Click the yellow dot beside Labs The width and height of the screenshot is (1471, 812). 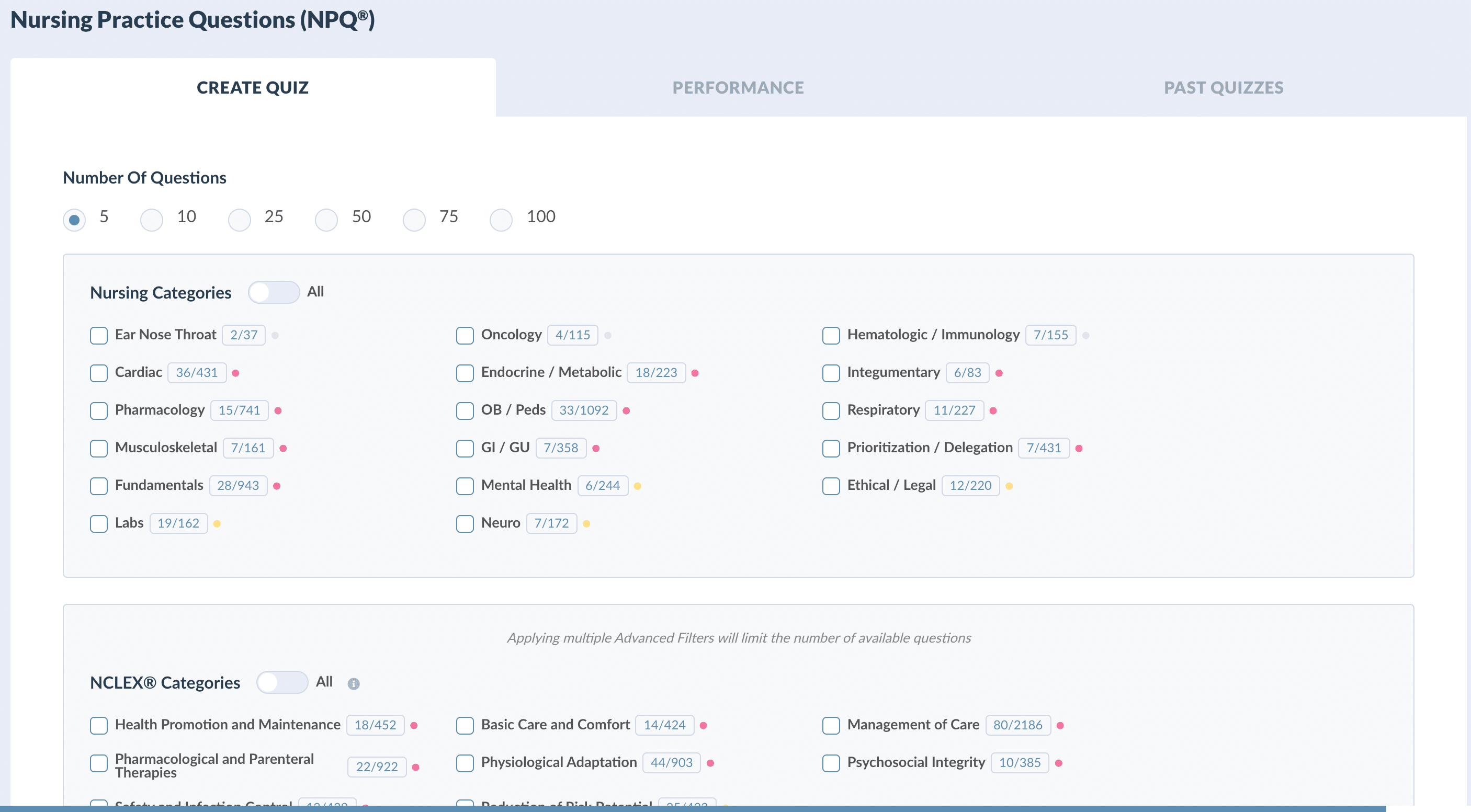[217, 524]
